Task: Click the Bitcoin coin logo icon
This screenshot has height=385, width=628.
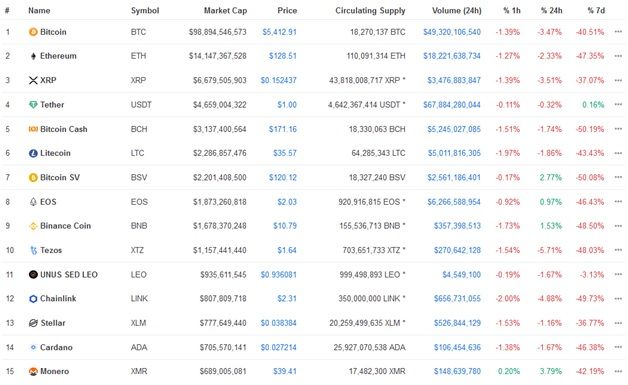Action: click(x=33, y=32)
